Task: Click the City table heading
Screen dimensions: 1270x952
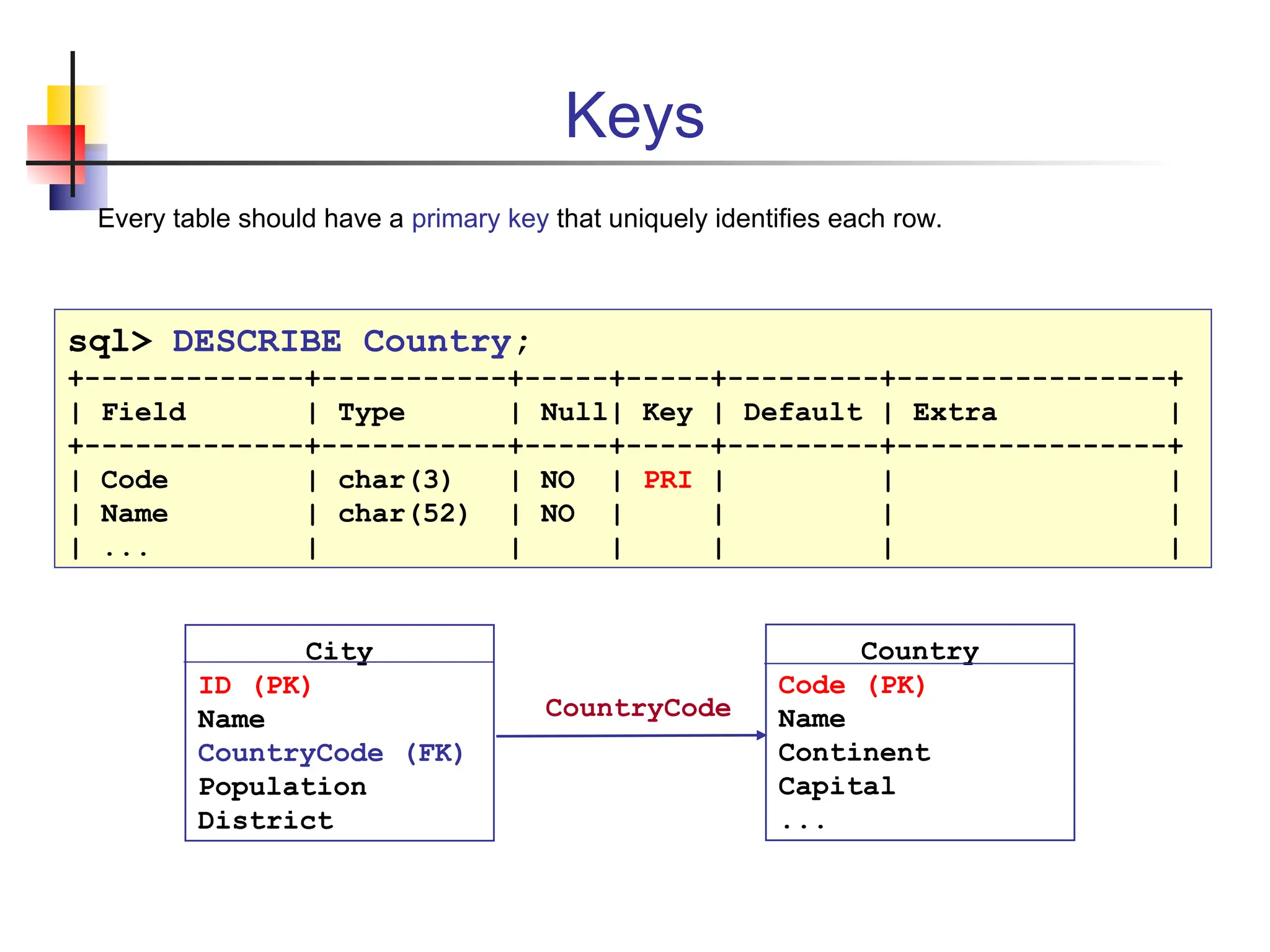Action: coord(339,651)
